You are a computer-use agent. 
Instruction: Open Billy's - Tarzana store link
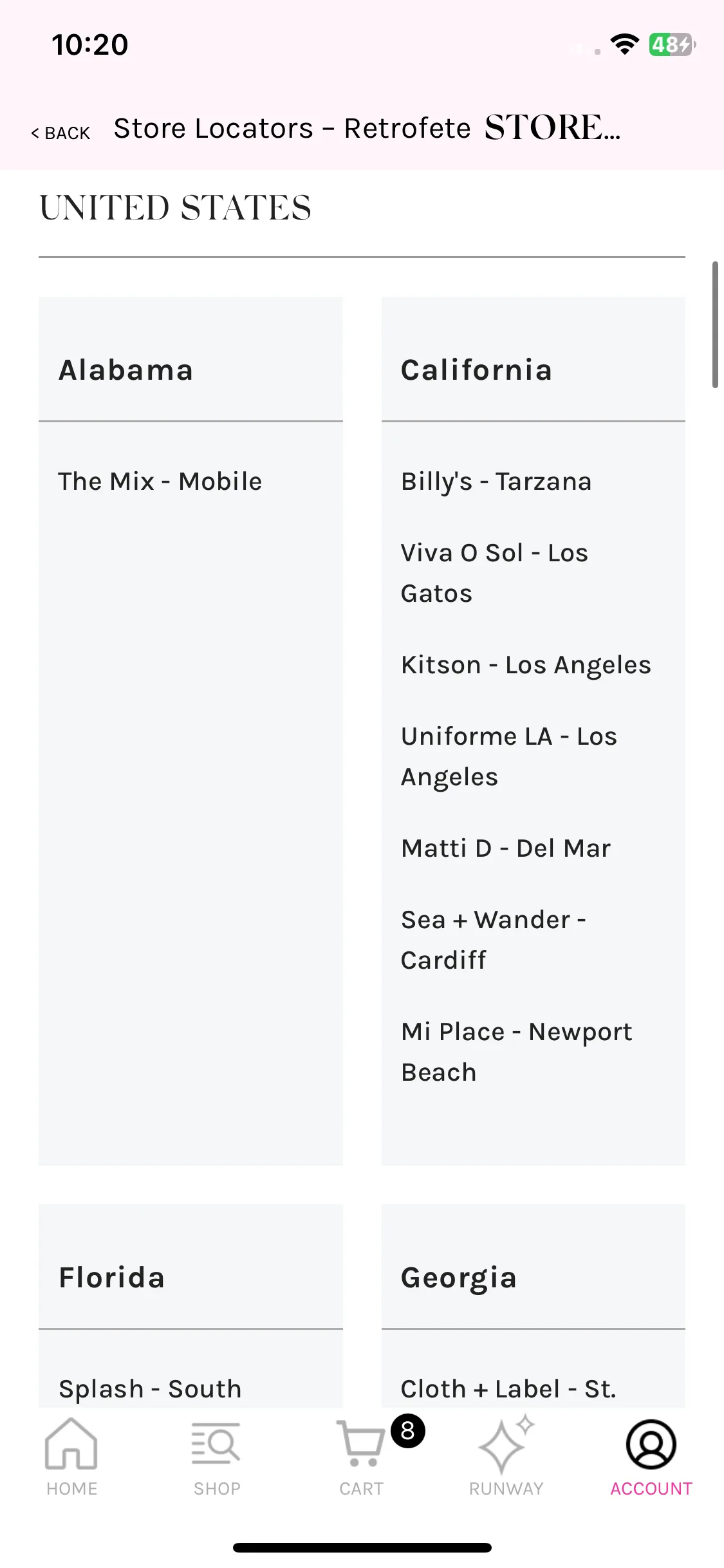coord(496,481)
